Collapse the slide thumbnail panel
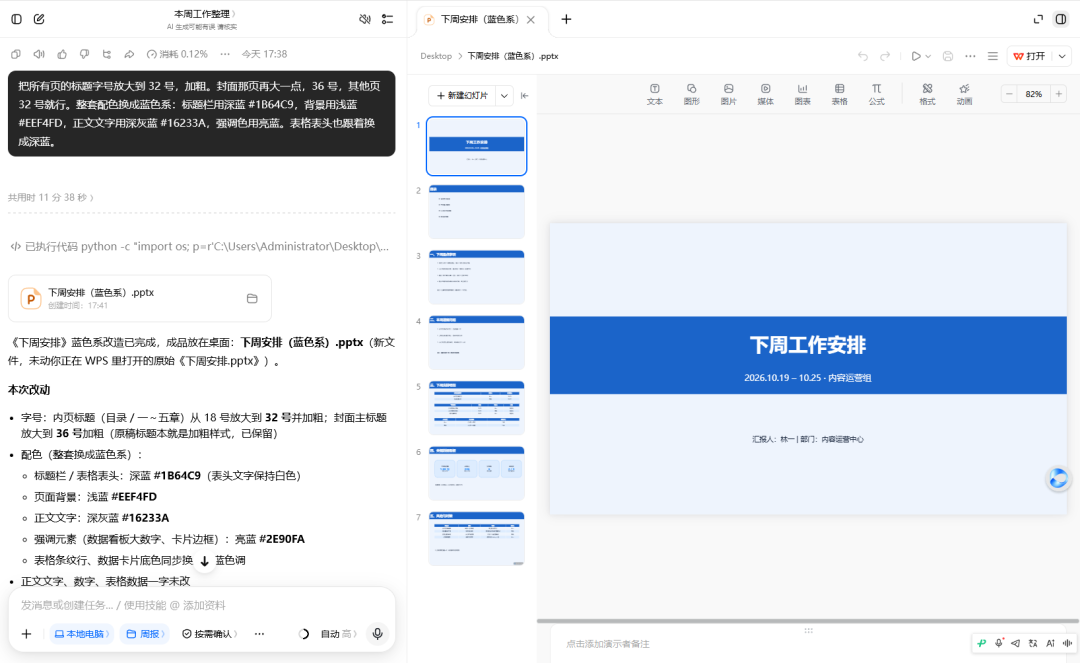This screenshot has width=1080, height=663. click(524, 96)
